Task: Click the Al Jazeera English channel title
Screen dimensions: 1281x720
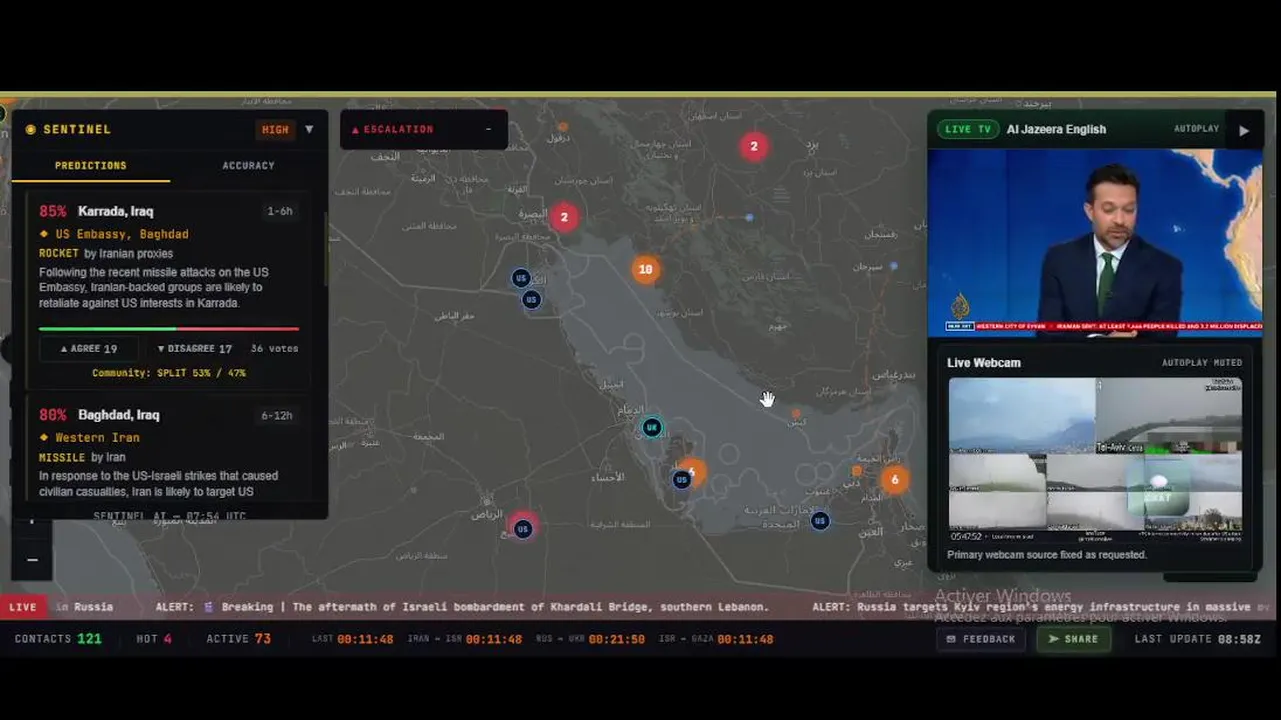Action: (x=1056, y=129)
